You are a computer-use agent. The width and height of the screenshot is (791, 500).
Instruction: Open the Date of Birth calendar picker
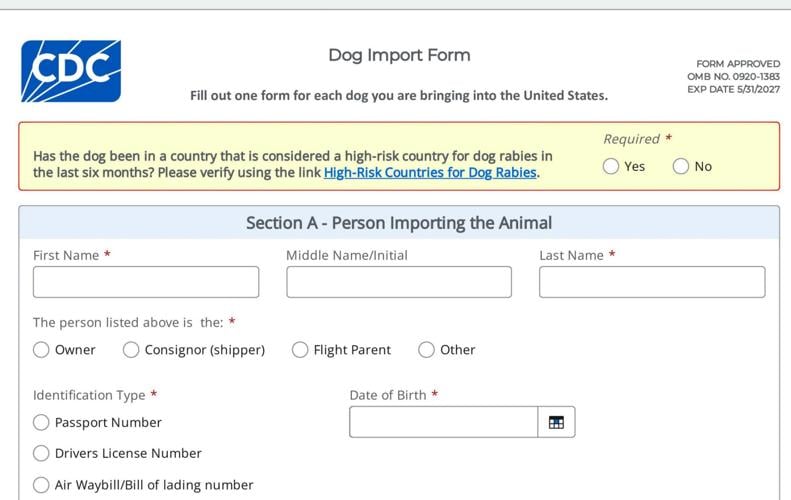tap(556, 422)
